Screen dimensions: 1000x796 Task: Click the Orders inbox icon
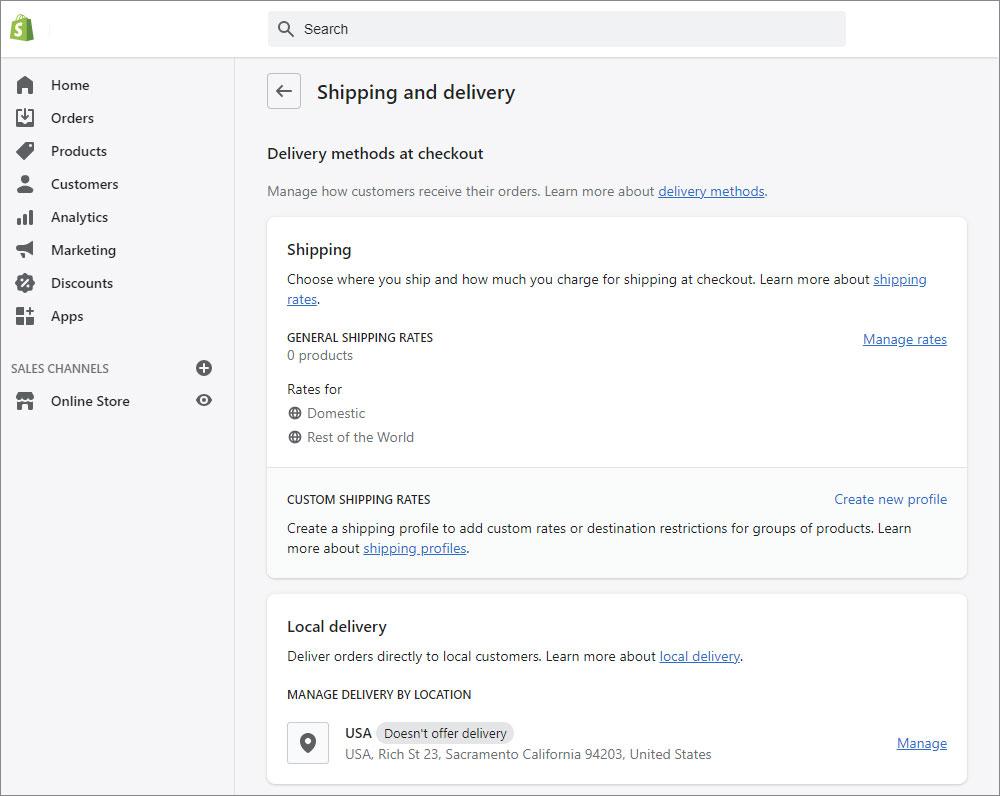point(25,118)
